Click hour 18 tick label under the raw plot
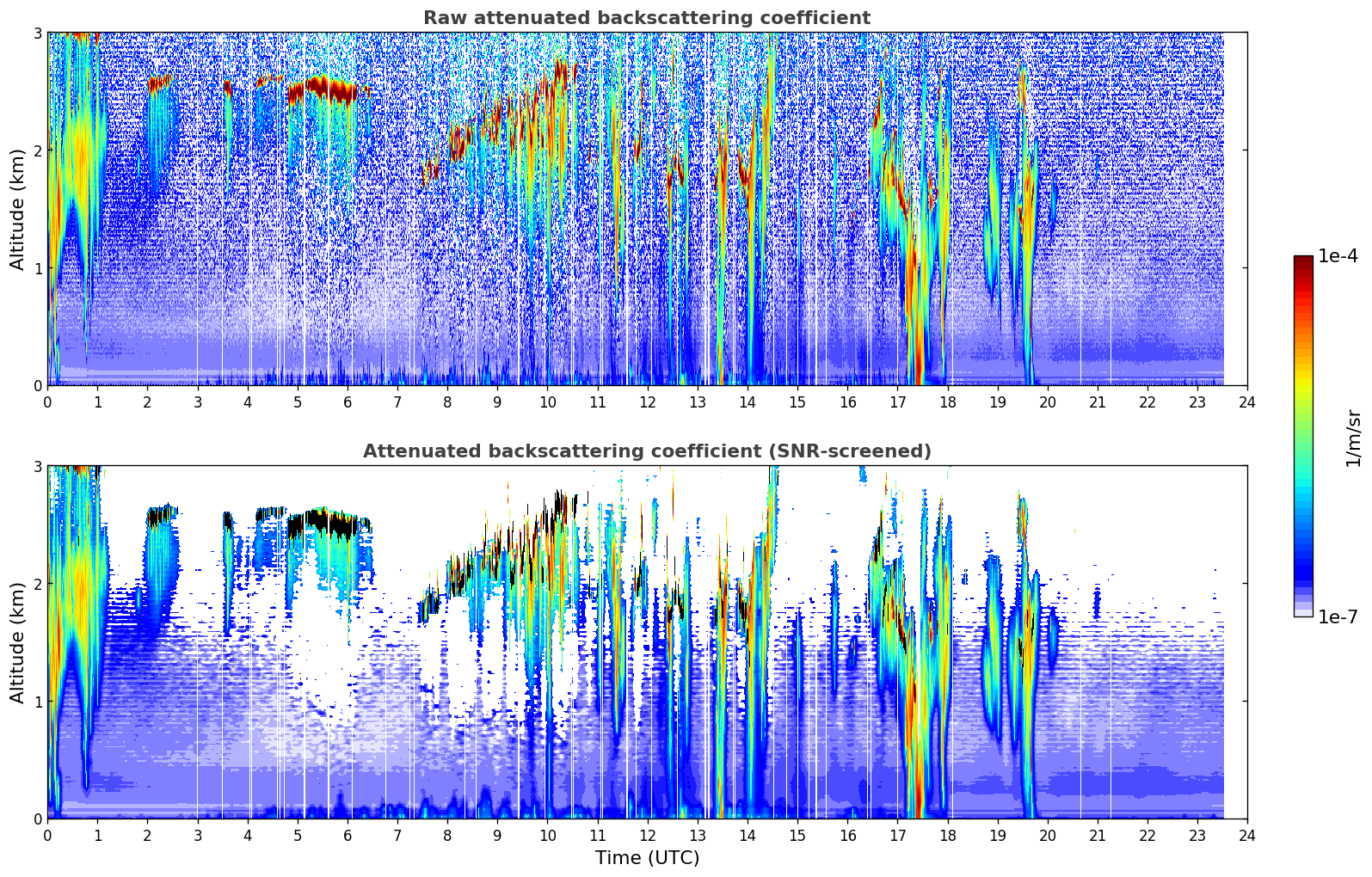Screen dimensions: 1372x877 [x=947, y=402]
